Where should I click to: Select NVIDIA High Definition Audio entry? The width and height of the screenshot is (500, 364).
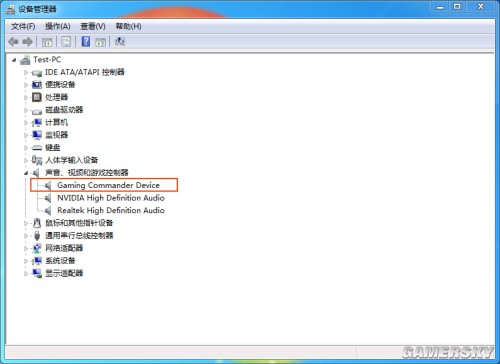111,198
